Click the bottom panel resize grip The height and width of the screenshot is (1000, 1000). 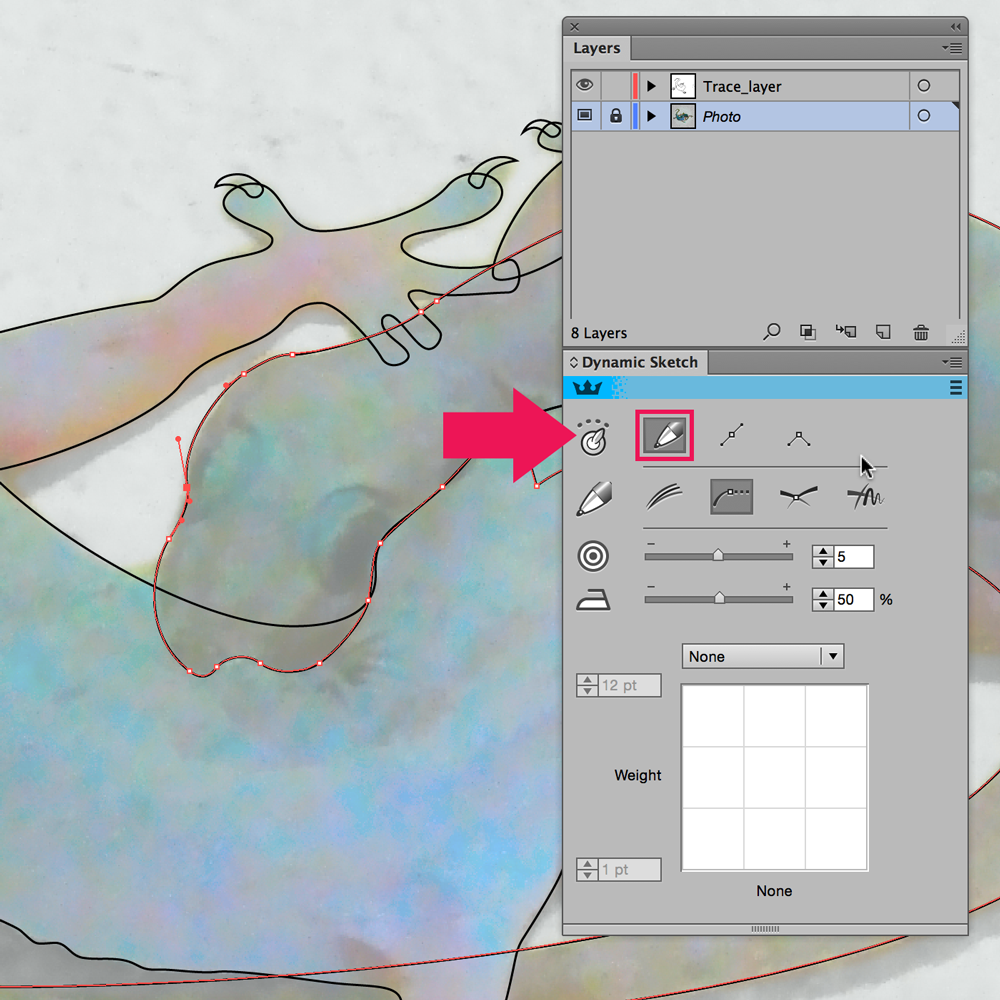tap(765, 929)
